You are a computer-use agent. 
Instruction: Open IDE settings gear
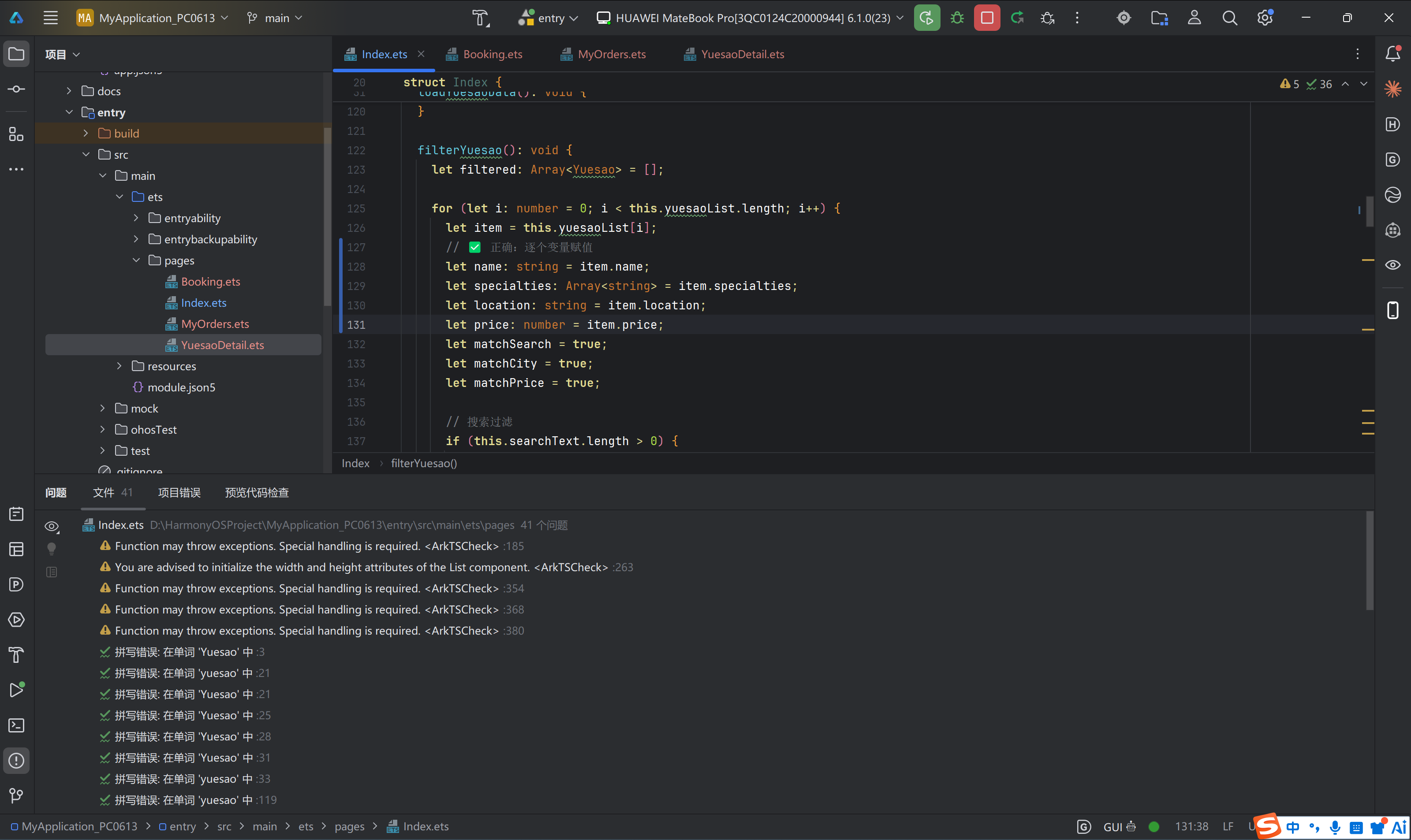pyautogui.click(x=1265, y=18)
